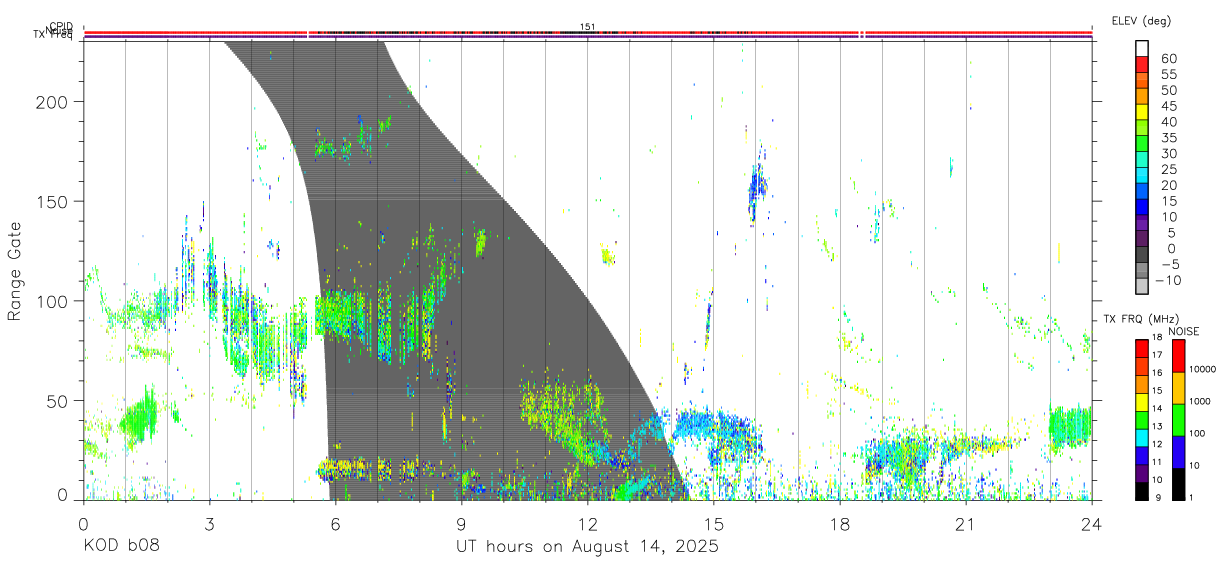Click the '100' label on NOISE scale
The width and height of the screenshot is (1228, 567).
[x=1198, y=433]
